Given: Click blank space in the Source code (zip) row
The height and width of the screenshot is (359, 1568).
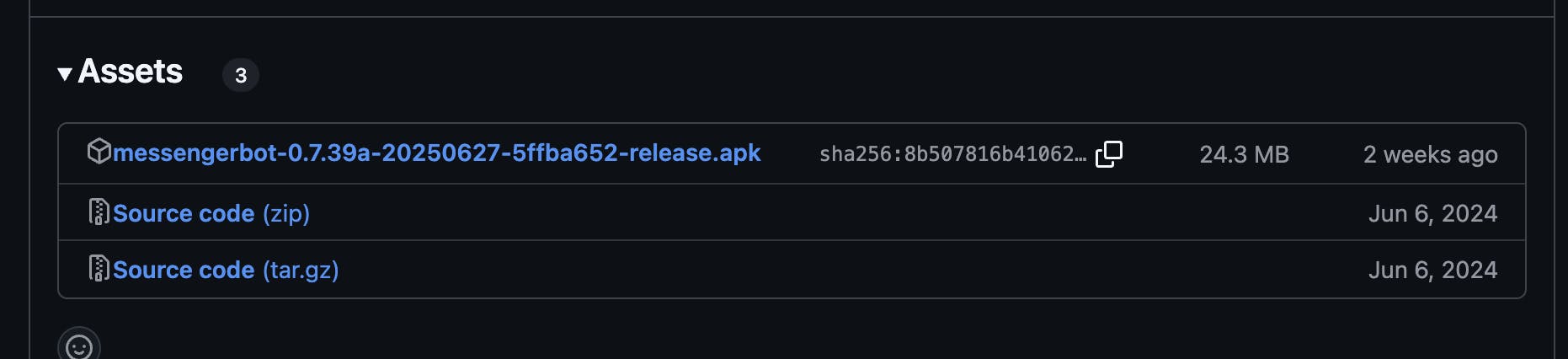Looking at the screenshot, I should coord(834,212).
